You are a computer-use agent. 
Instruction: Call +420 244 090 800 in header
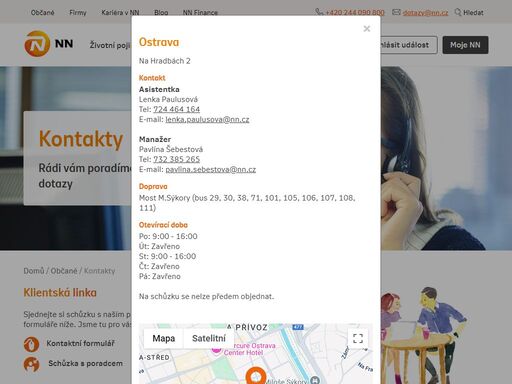[355, 13]
